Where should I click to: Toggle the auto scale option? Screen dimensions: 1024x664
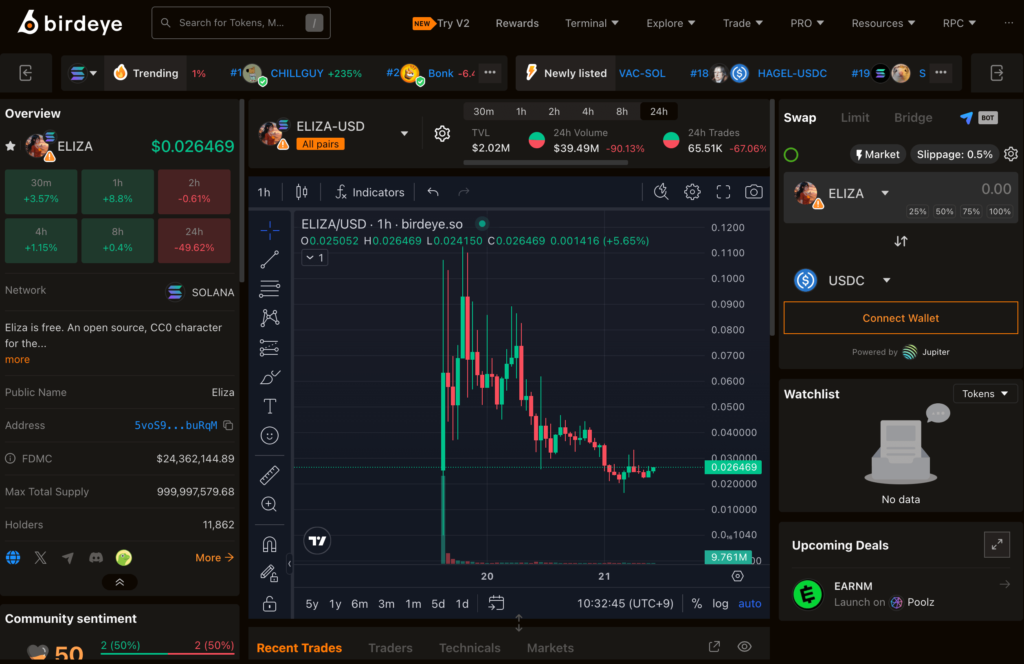click(x=750, y=604)
